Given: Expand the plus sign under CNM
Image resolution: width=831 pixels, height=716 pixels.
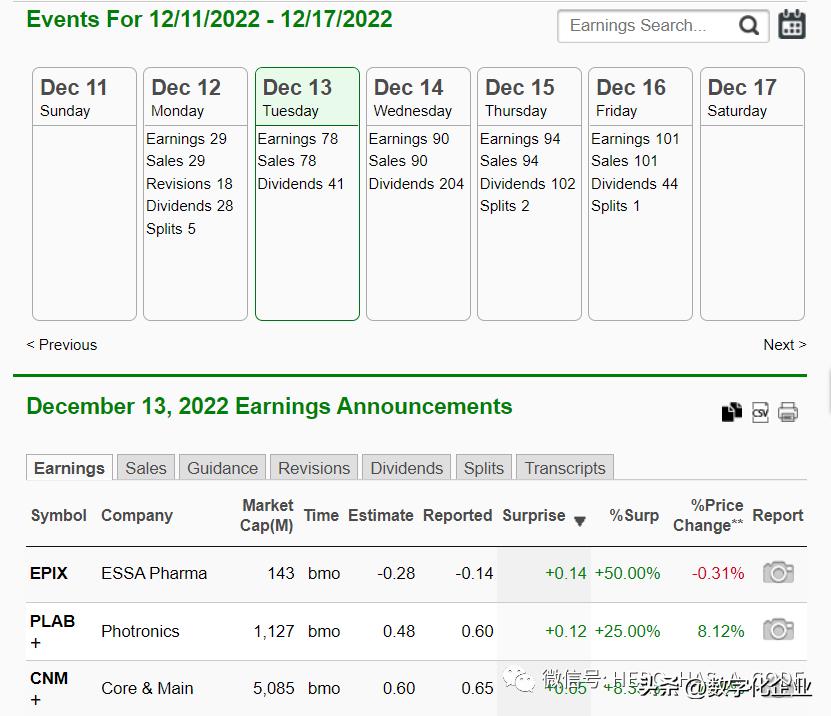Looking at the screenshot, I should (36, 701).
